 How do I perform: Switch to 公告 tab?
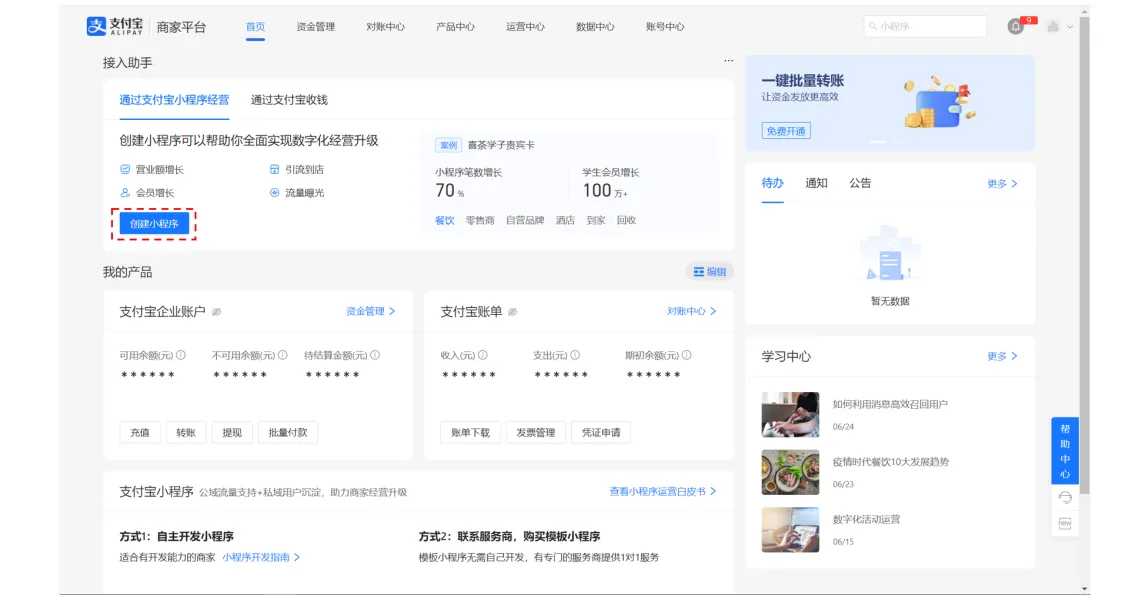860,183
